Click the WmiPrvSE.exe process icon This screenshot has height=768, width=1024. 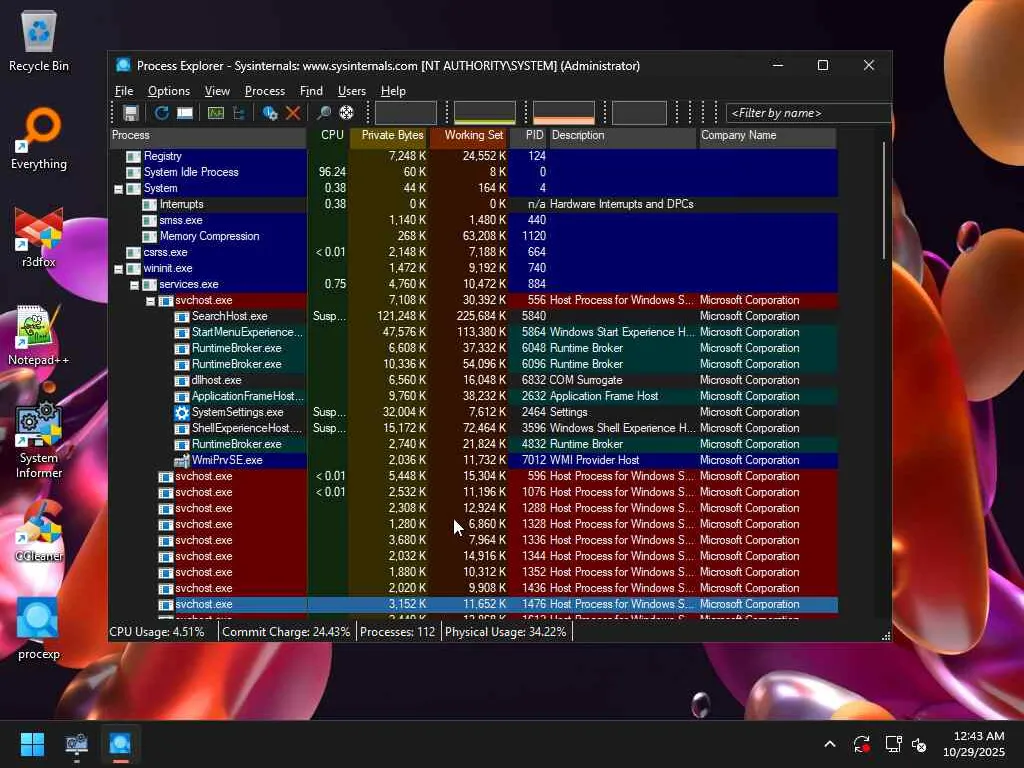182,460
